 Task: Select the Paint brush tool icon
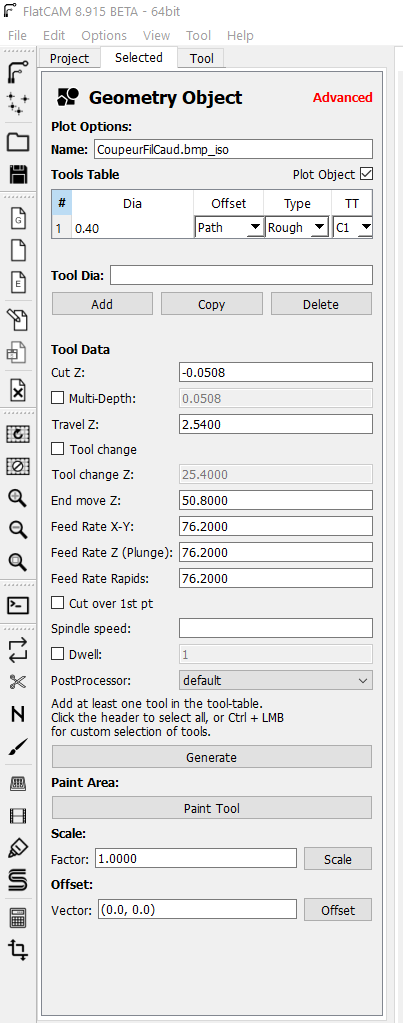click(18, 746)
